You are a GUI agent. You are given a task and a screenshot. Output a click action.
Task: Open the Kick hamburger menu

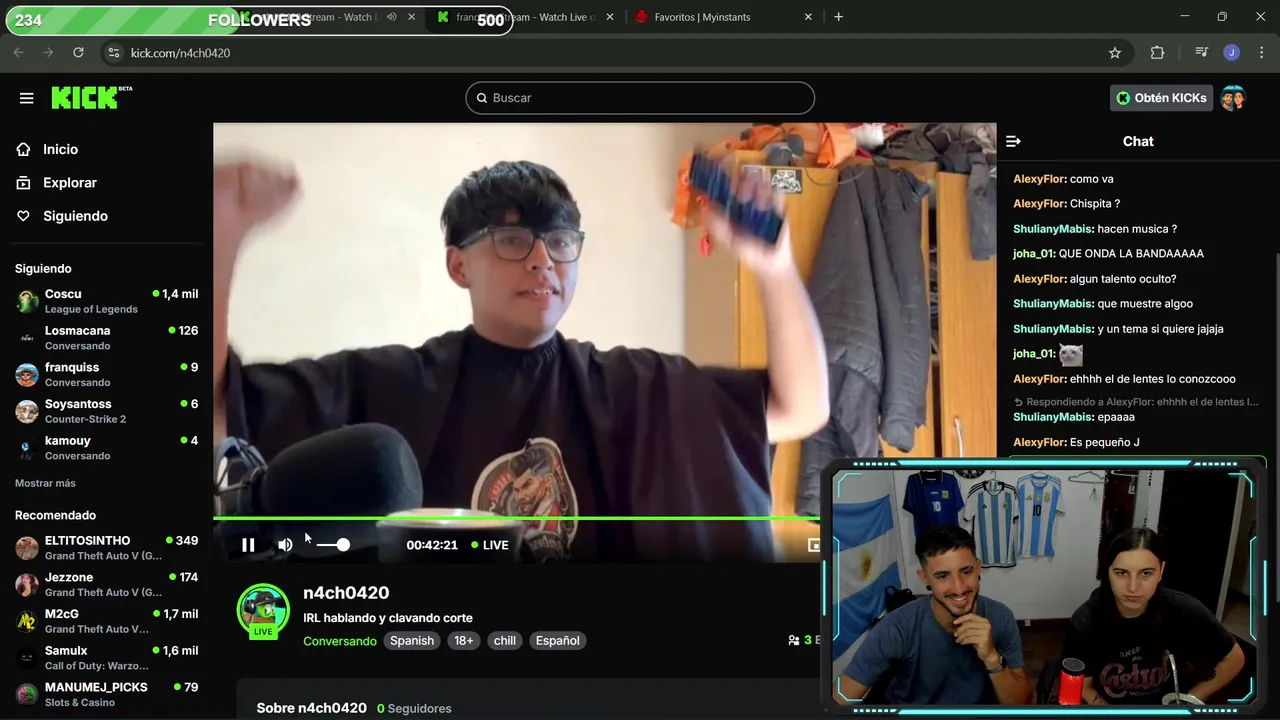click(27, 98)
